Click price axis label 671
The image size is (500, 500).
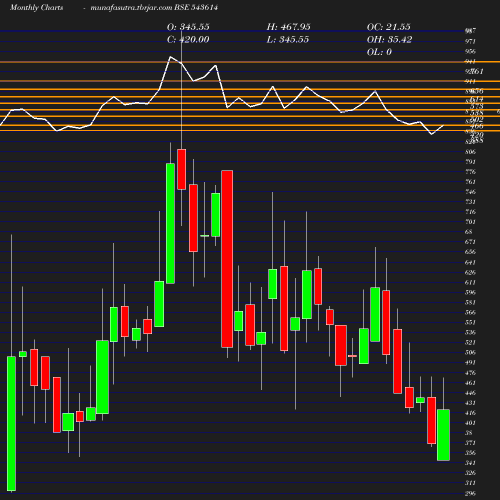coord(470,242)
